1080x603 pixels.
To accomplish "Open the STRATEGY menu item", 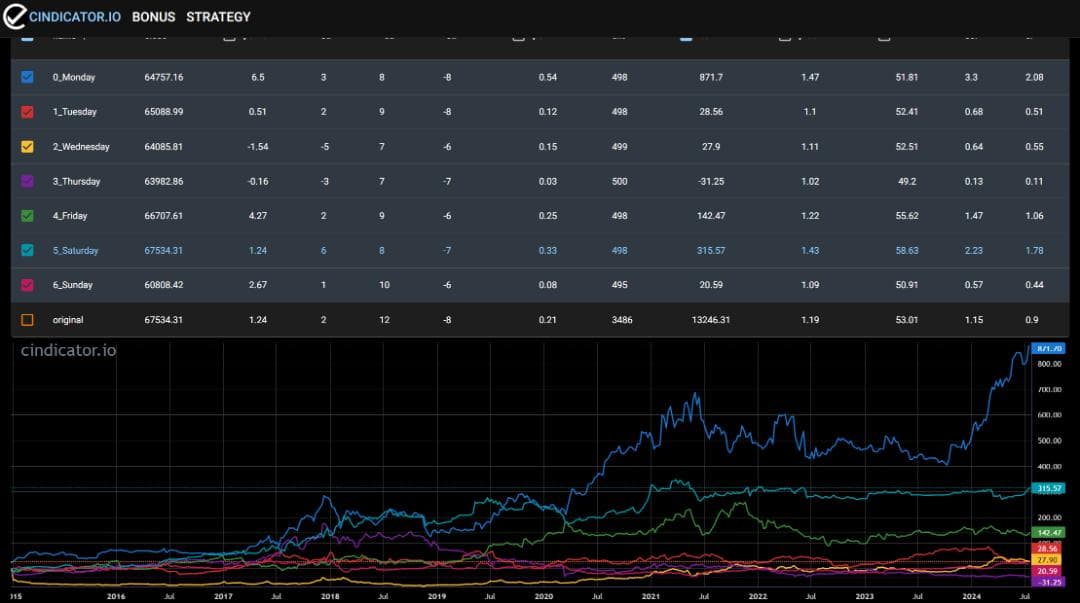I will click(x=218, y=17).
